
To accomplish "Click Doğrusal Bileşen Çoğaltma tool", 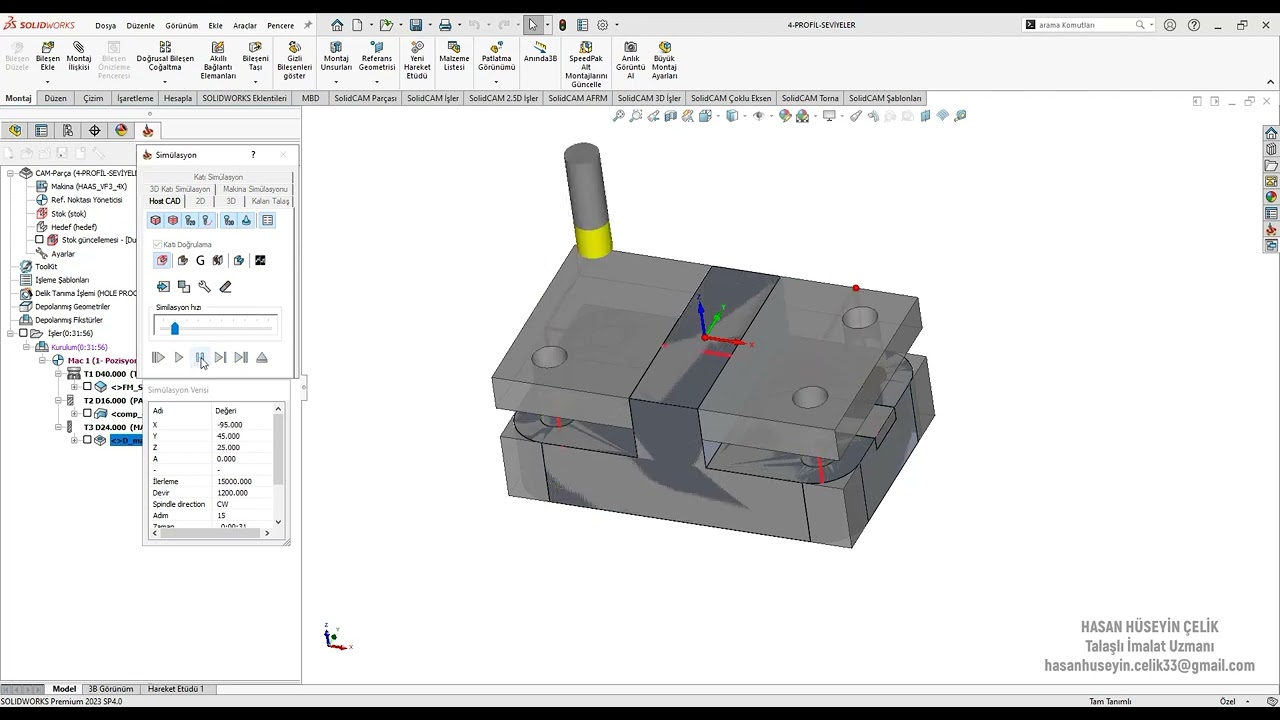I will click(165, 56).
